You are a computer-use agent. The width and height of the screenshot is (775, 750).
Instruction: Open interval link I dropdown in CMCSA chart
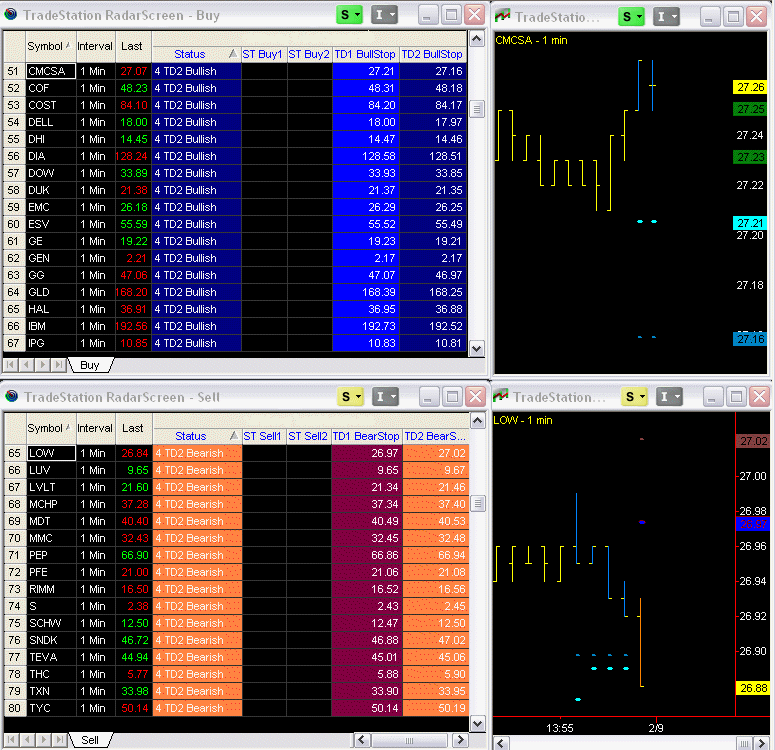tap(666, 17)
